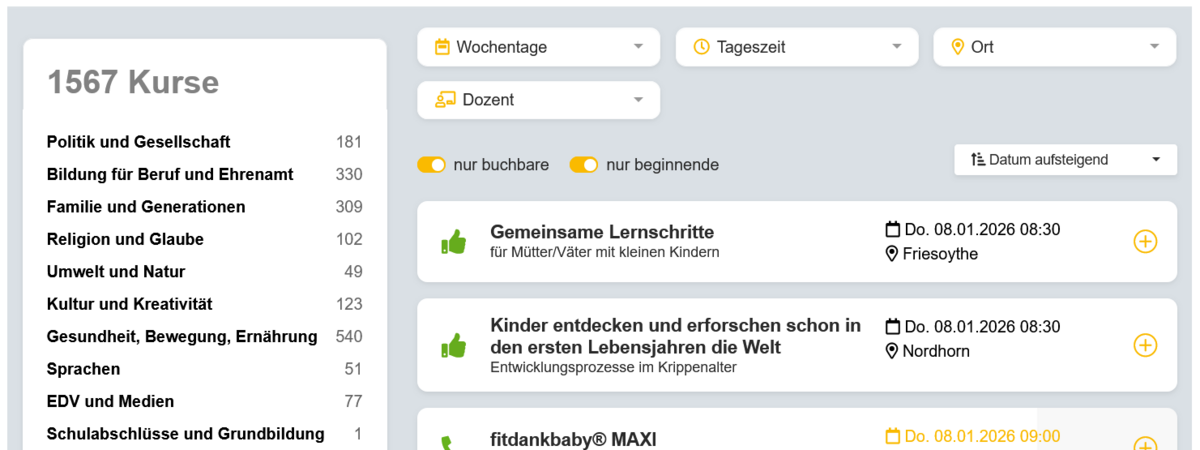Open the fitdankbaby® MAXI course
The height and width of the screenshot is (450, 1200).
click(x=572, y=439)
